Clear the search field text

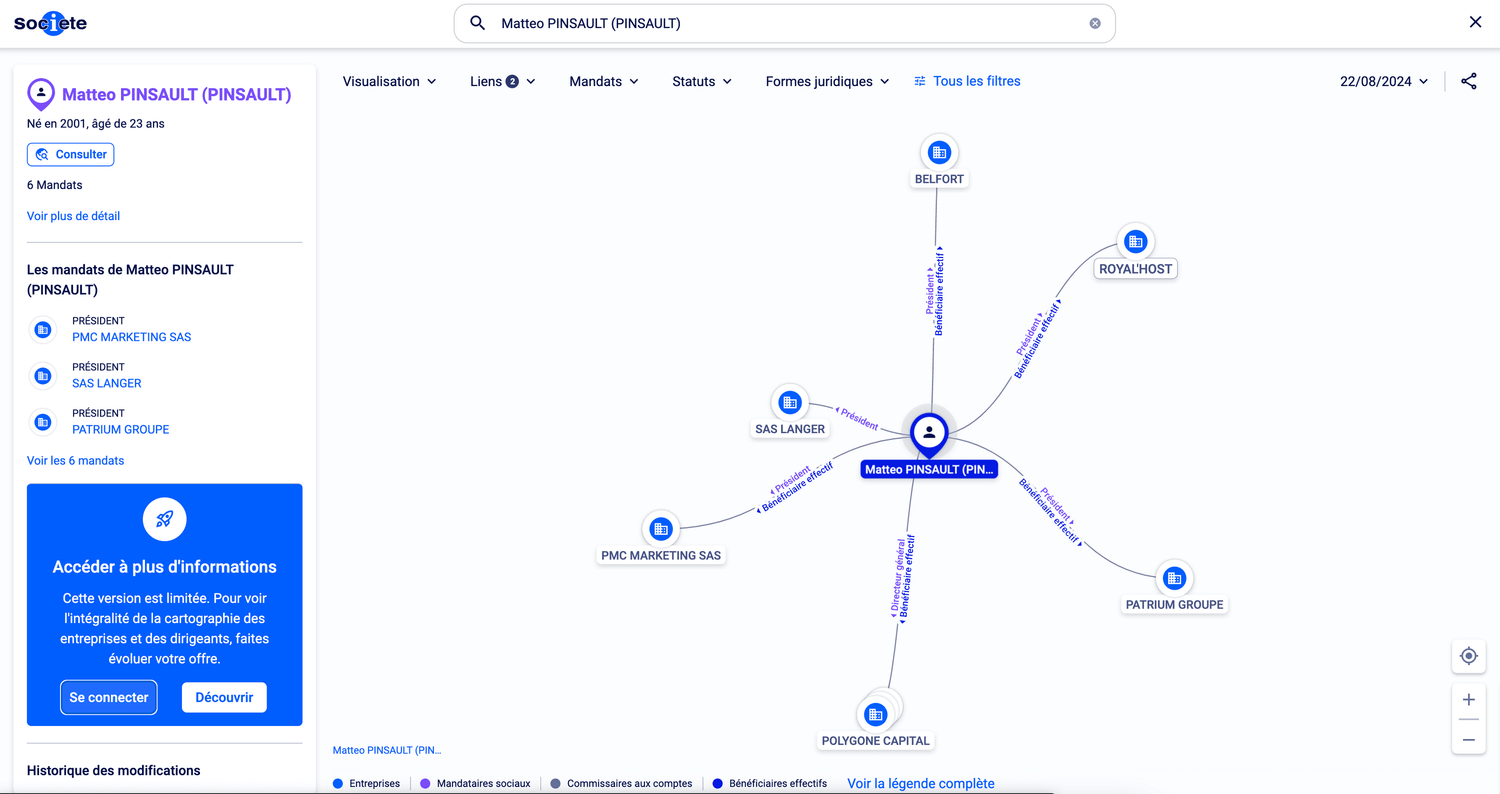pyautogui.click(x=1095, y=23)
